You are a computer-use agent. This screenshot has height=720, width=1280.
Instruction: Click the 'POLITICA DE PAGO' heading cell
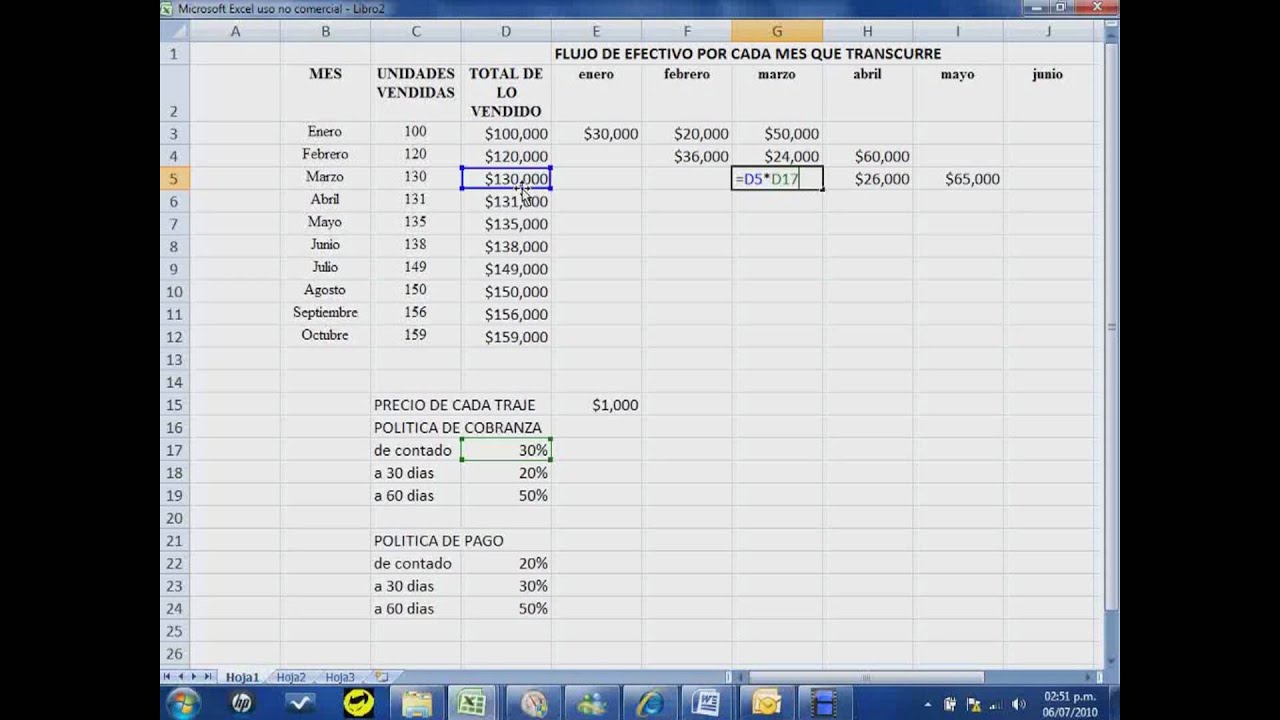click(x=438, y=541)
